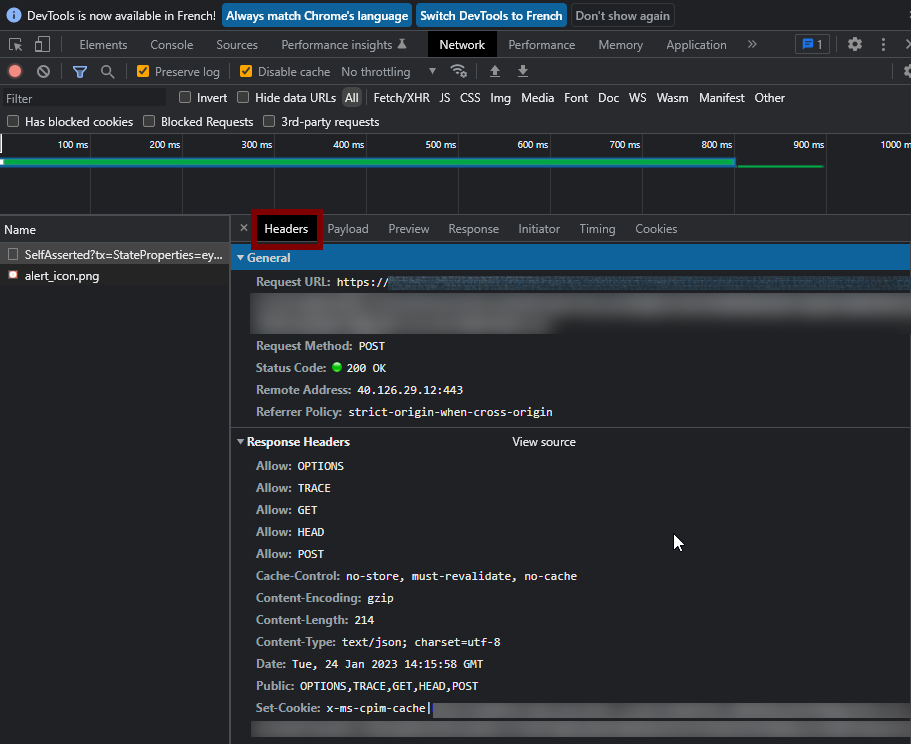Open DevTools settings gear

[x=855, y=44]
